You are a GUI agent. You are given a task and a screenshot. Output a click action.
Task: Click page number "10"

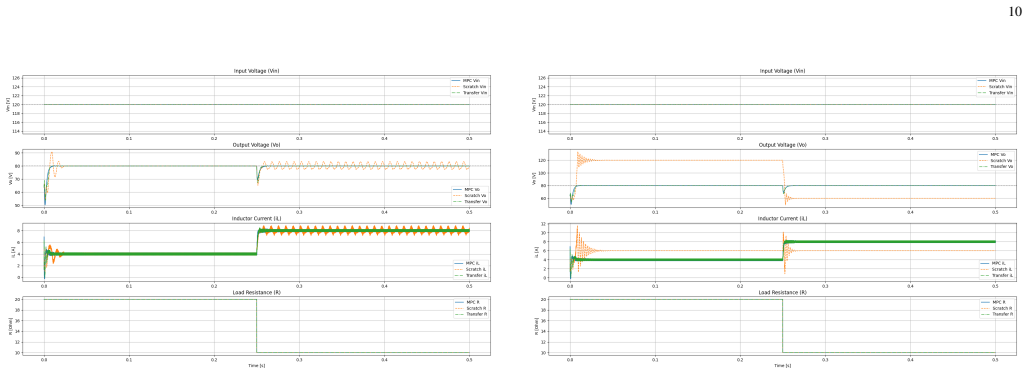(x=1015, y=11)
